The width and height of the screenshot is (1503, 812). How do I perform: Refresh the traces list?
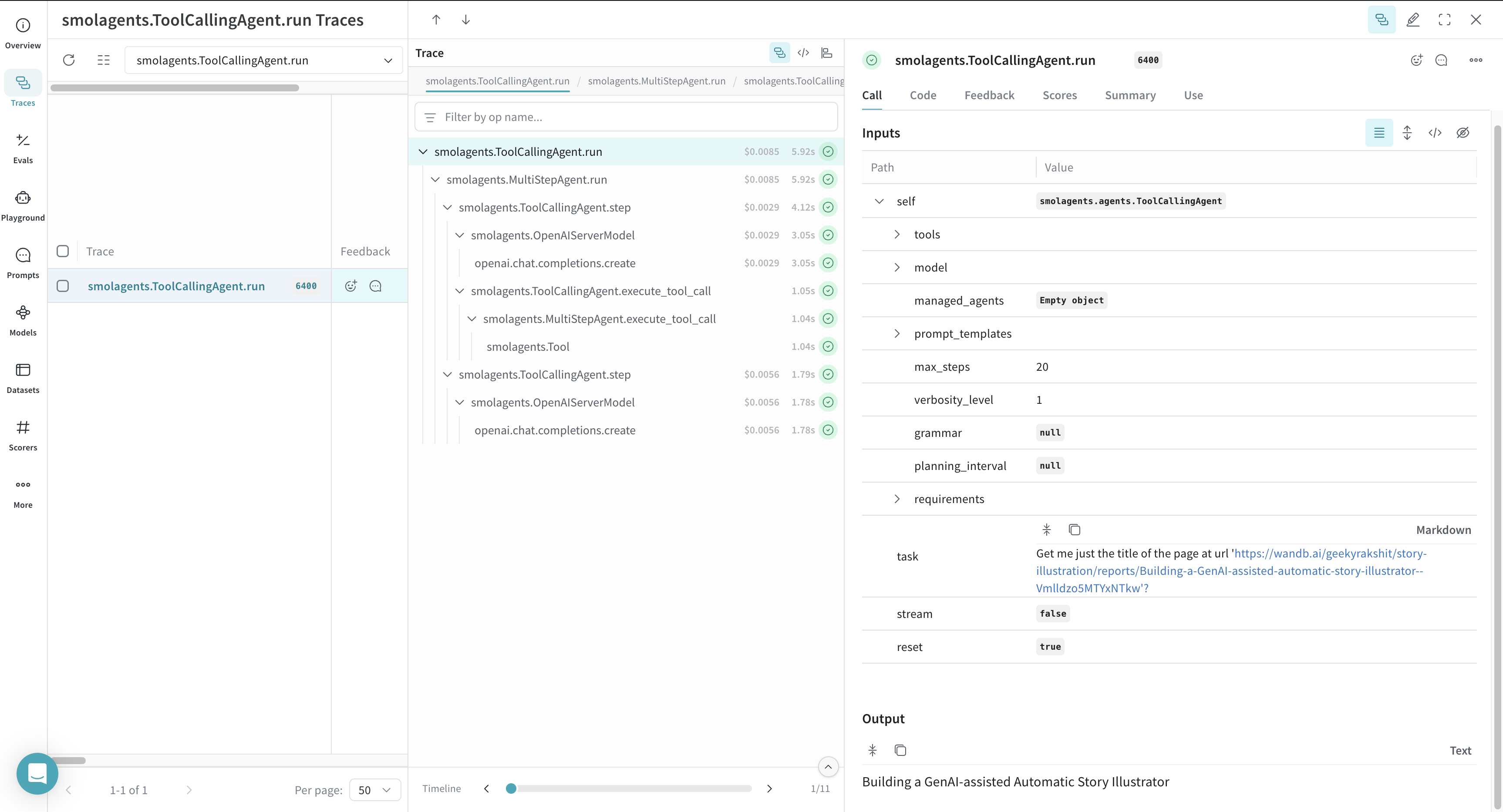click(69, 60)
